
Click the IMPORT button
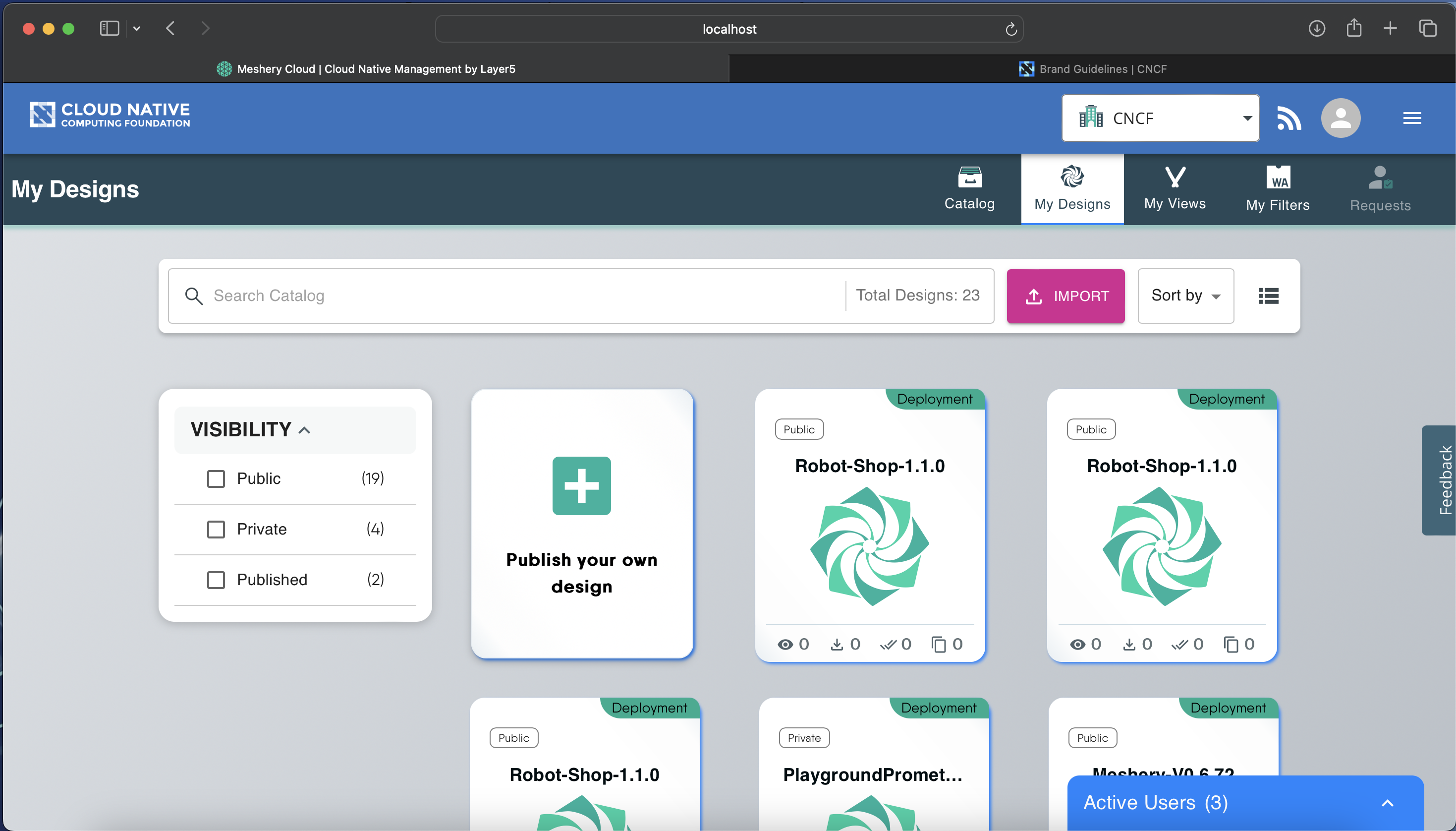[x=1065, y=296]
